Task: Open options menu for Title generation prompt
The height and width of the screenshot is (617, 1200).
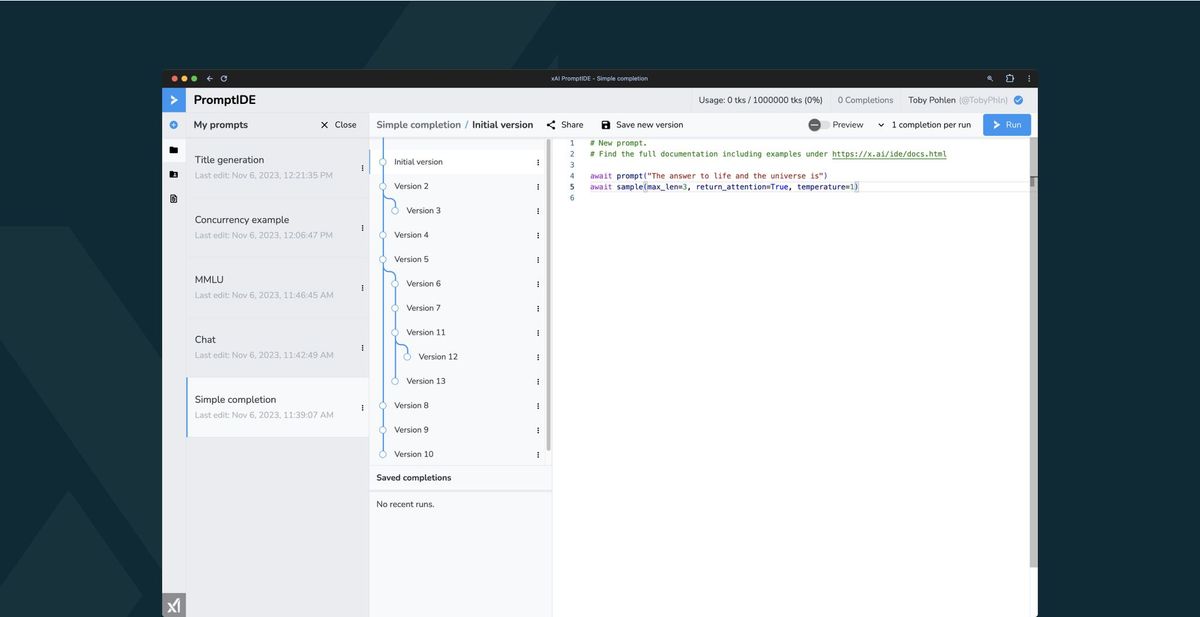Action: point(362,168)
